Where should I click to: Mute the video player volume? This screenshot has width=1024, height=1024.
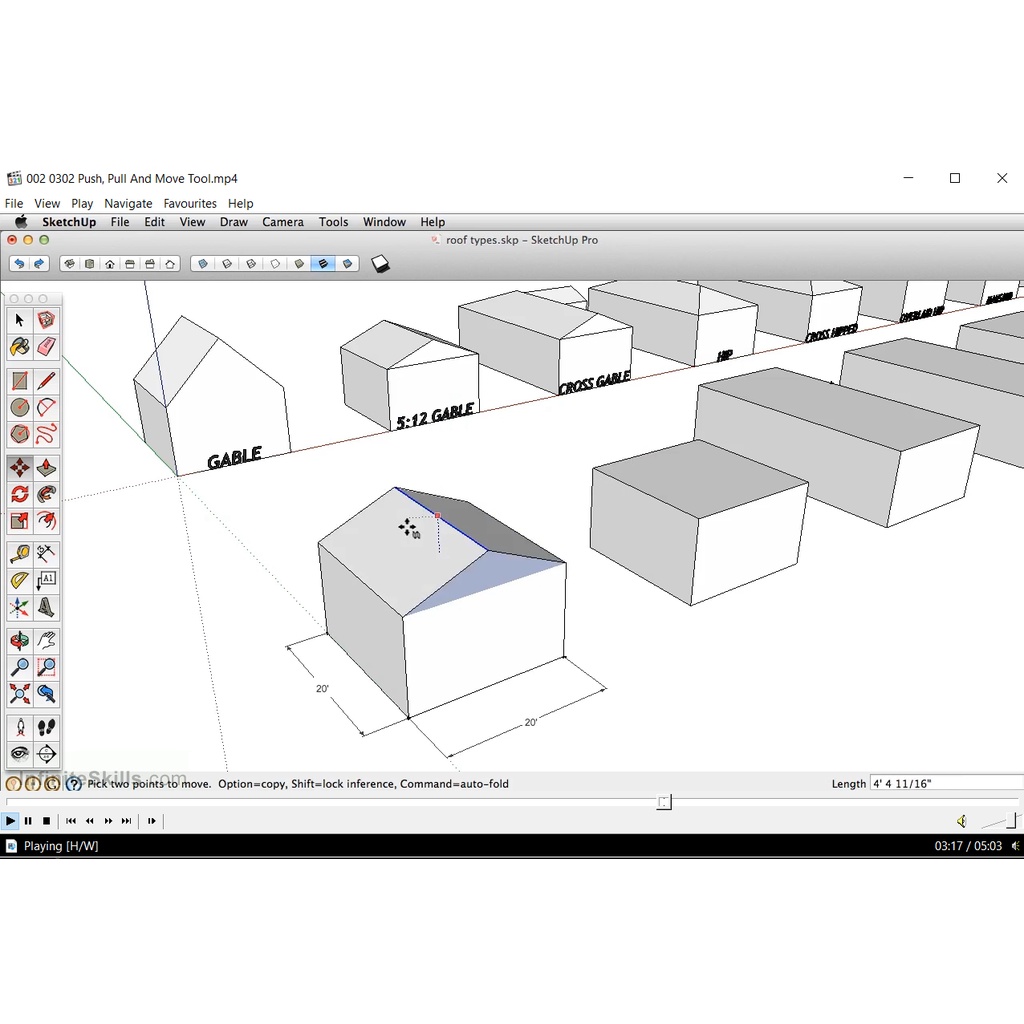[x=961, y=821]
